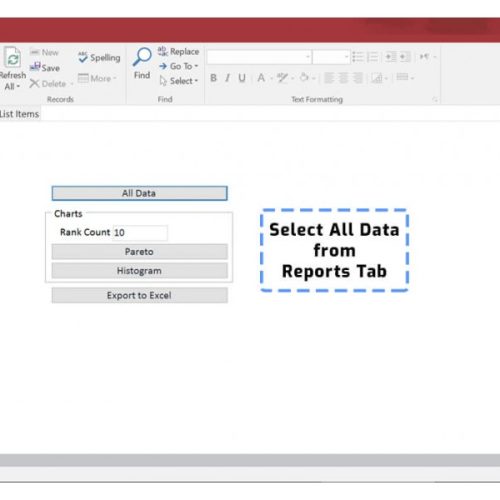The height and width of the screenshot is (500, 500).
Task: Click the Find magnifier icon
Action: (142, 57)
